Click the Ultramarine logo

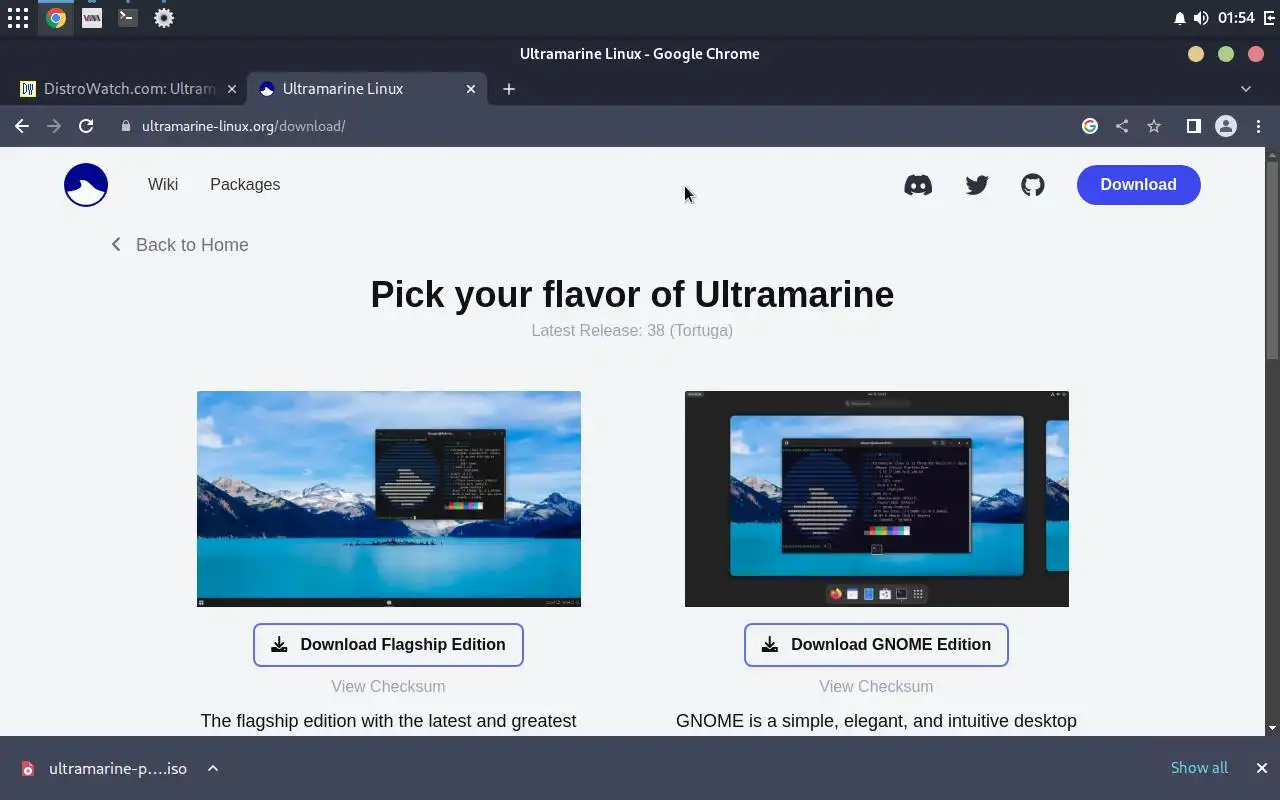[86, 185]
